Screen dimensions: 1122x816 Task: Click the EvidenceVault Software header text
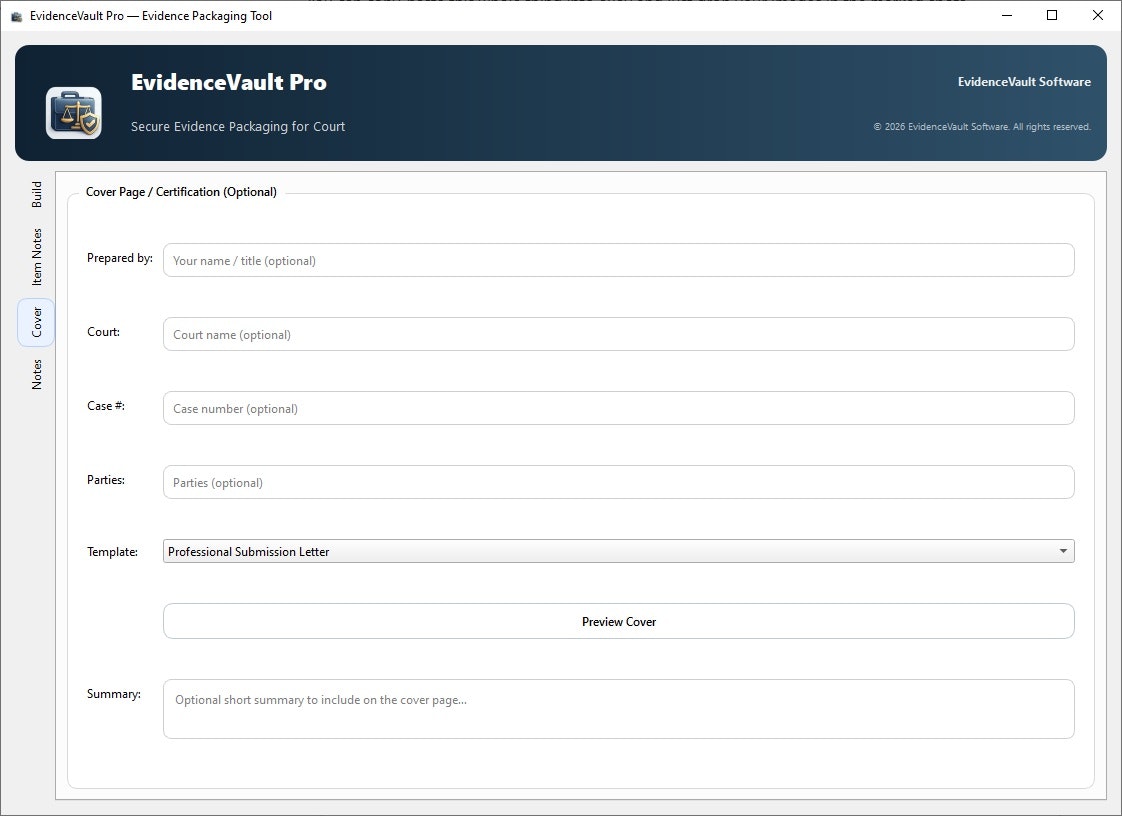pyautogui.click(x=1024, y=82)
